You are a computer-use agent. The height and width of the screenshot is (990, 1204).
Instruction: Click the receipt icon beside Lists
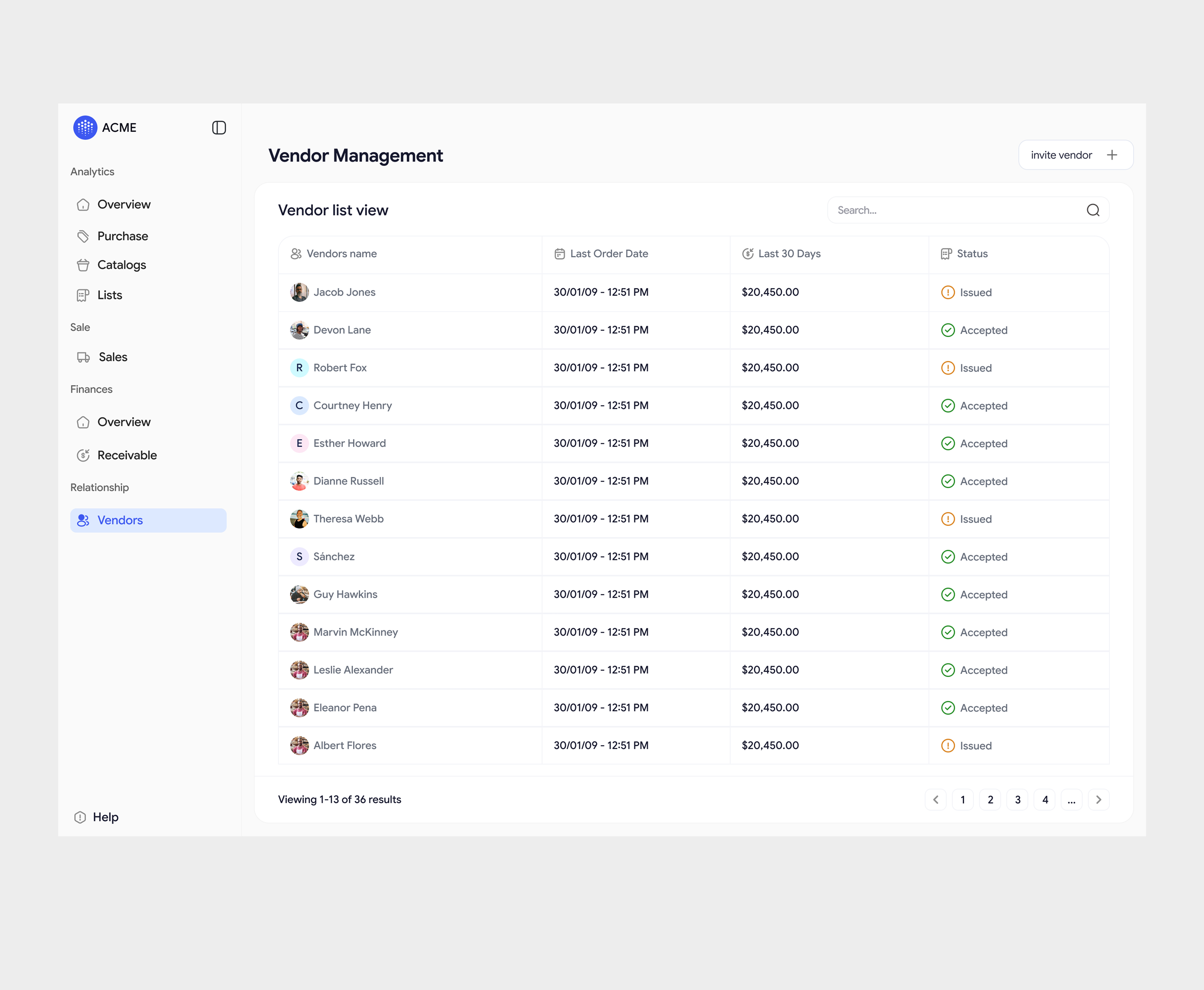pos(83,295)
